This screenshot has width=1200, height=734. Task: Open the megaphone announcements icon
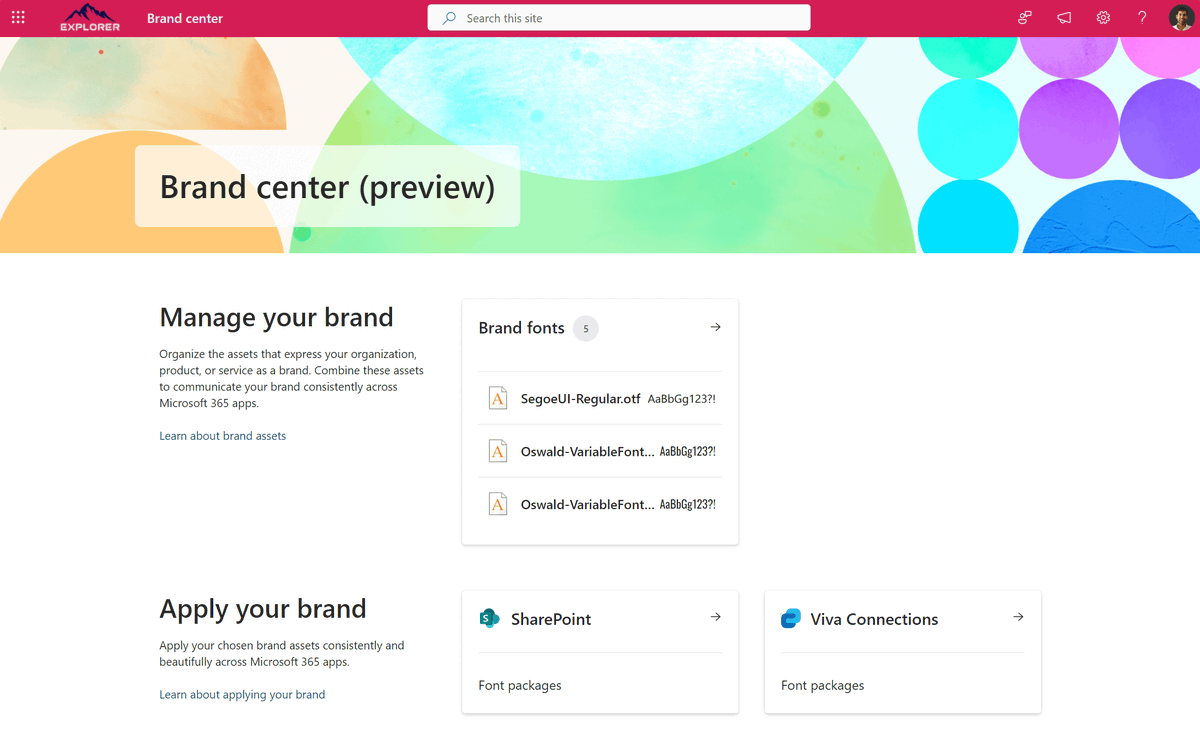coord(1064,18)
